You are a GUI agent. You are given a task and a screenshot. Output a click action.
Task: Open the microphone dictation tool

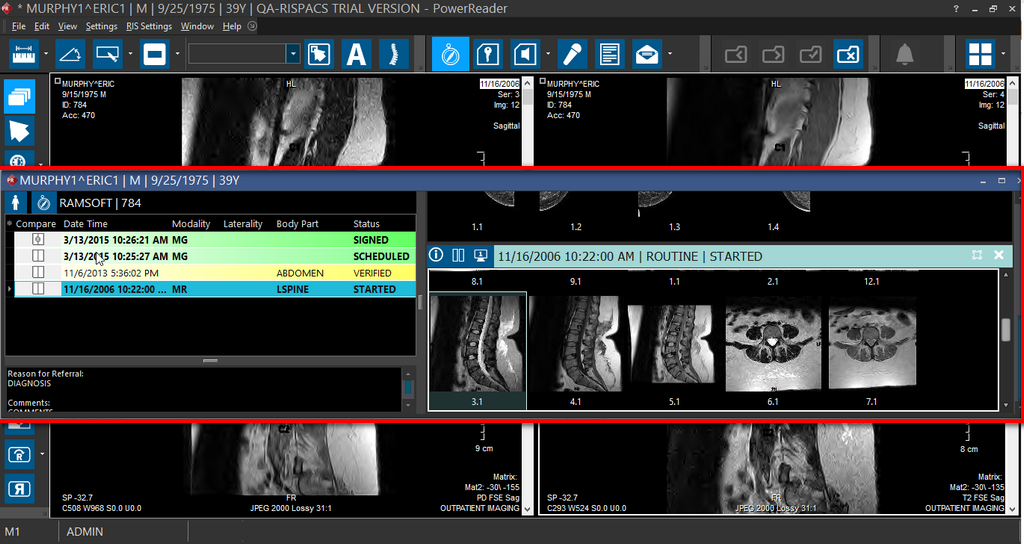pos(571,53)
